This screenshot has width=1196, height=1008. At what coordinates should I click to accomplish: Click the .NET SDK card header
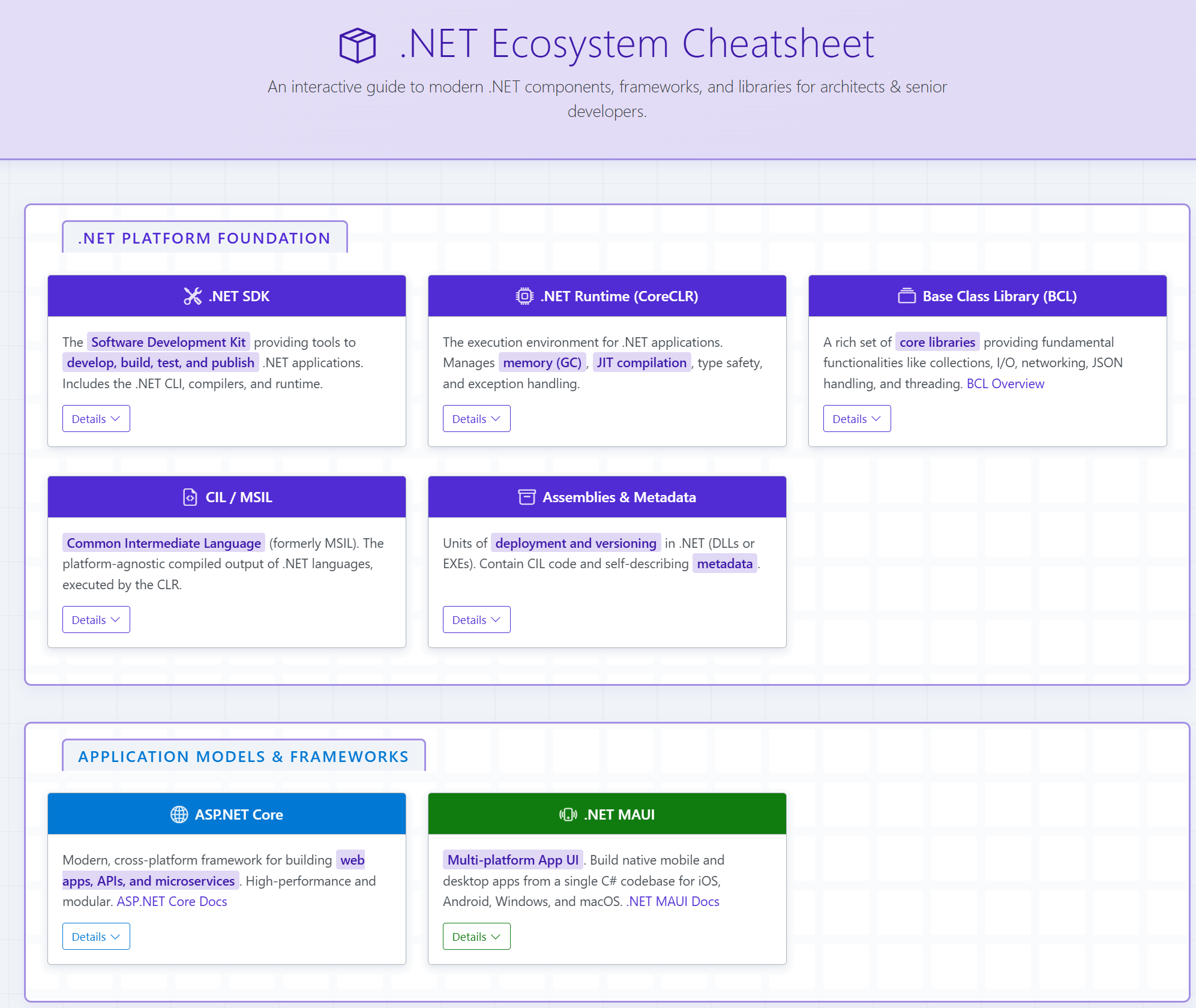227,296
